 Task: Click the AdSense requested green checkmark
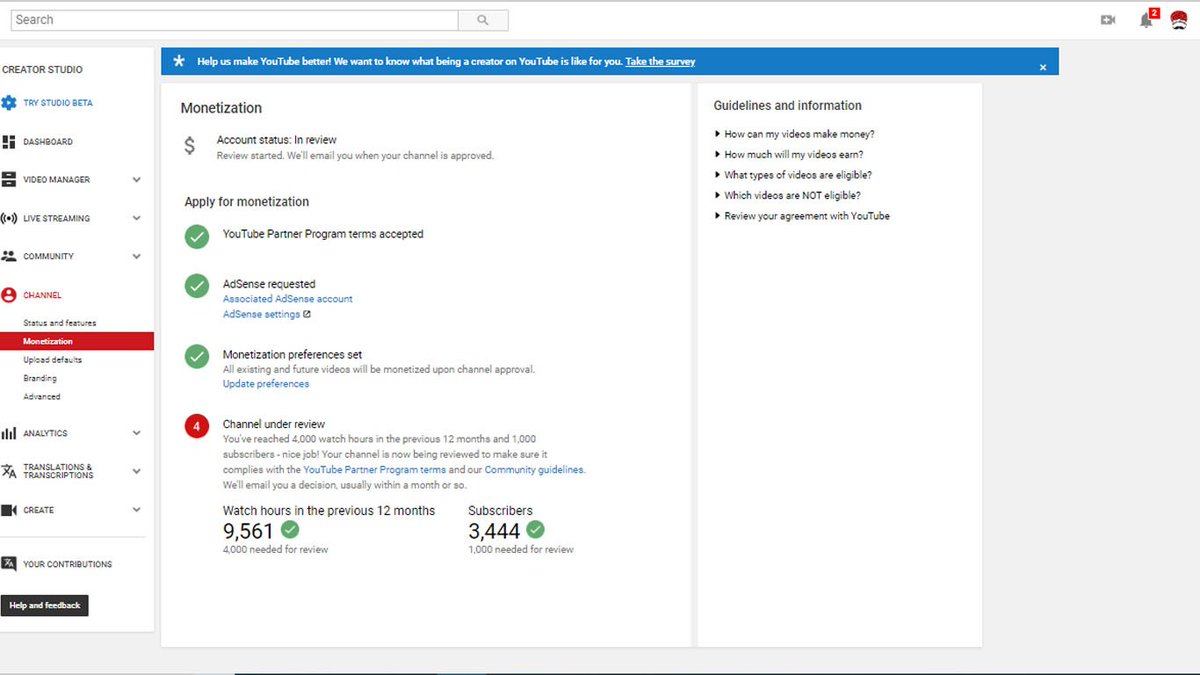click(x=197, y=286)
